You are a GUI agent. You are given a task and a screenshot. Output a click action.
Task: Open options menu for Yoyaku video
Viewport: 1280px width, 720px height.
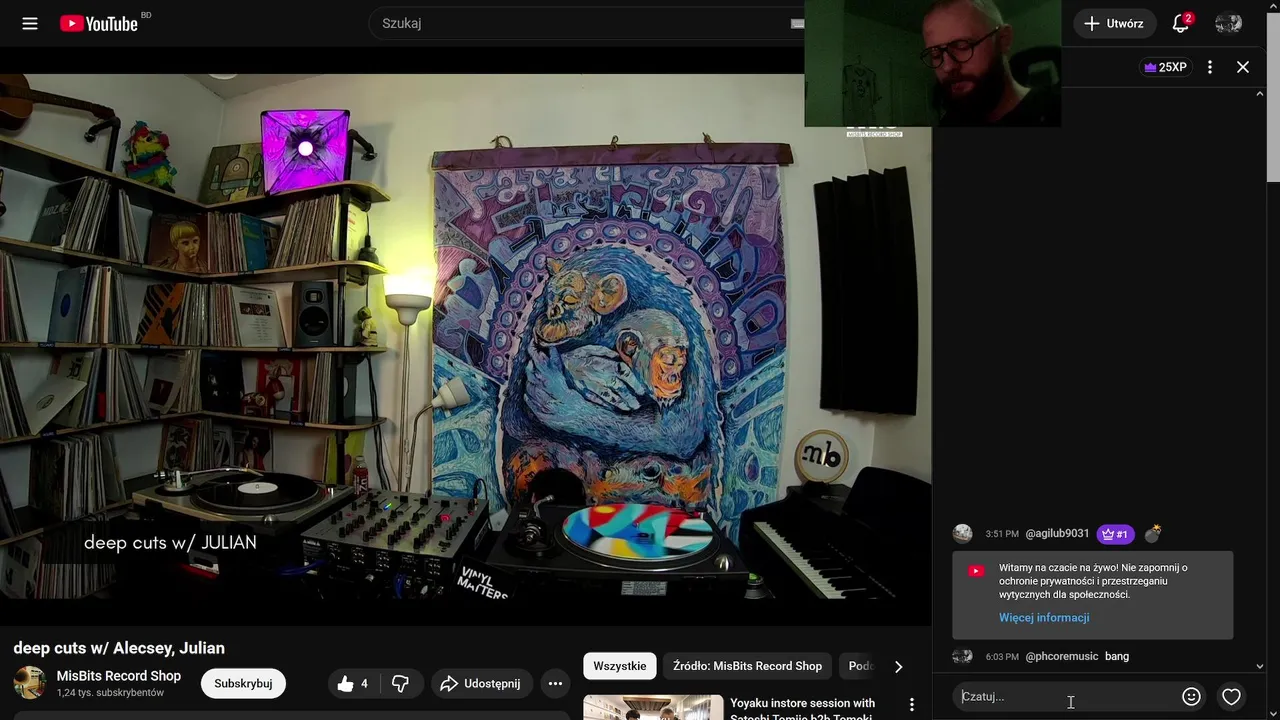click(911, 705)
